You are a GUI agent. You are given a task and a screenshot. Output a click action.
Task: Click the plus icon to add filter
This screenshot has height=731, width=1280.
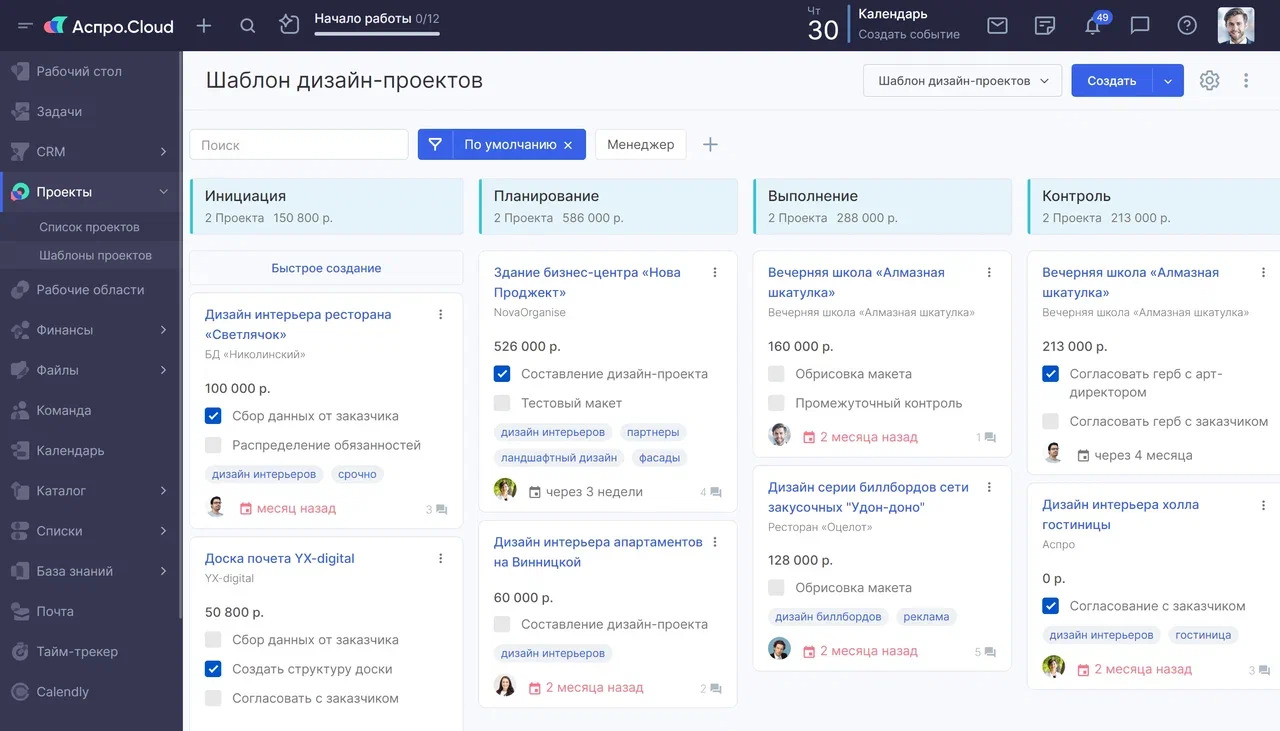[x=710, y=145]
